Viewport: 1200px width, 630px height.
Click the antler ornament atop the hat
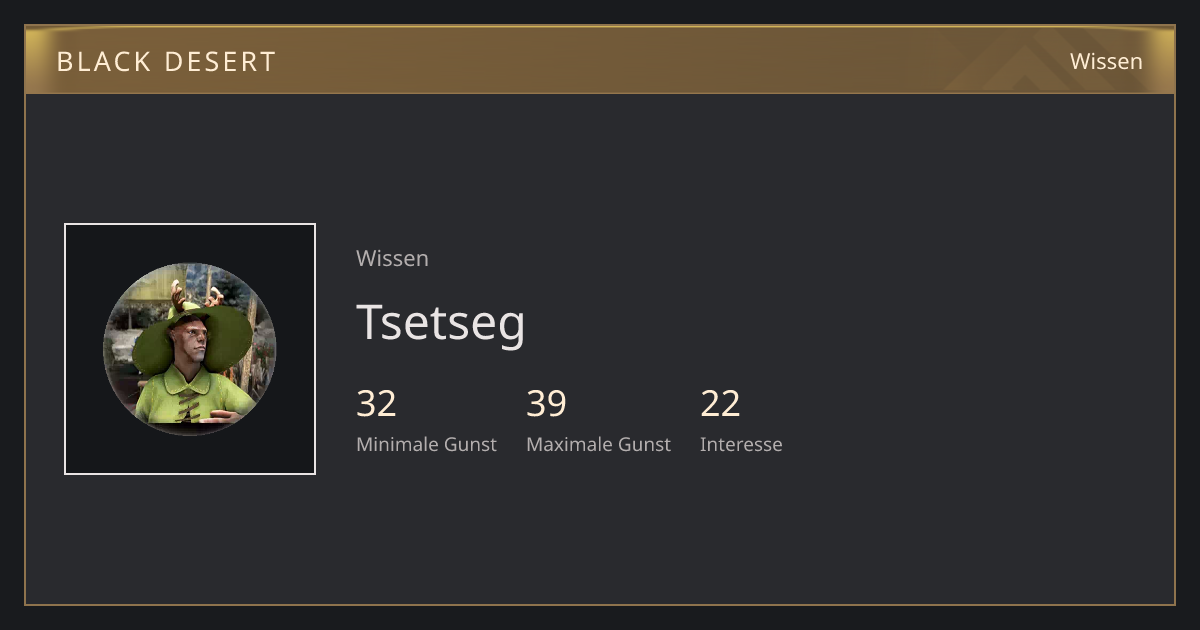tap(194, 295)
